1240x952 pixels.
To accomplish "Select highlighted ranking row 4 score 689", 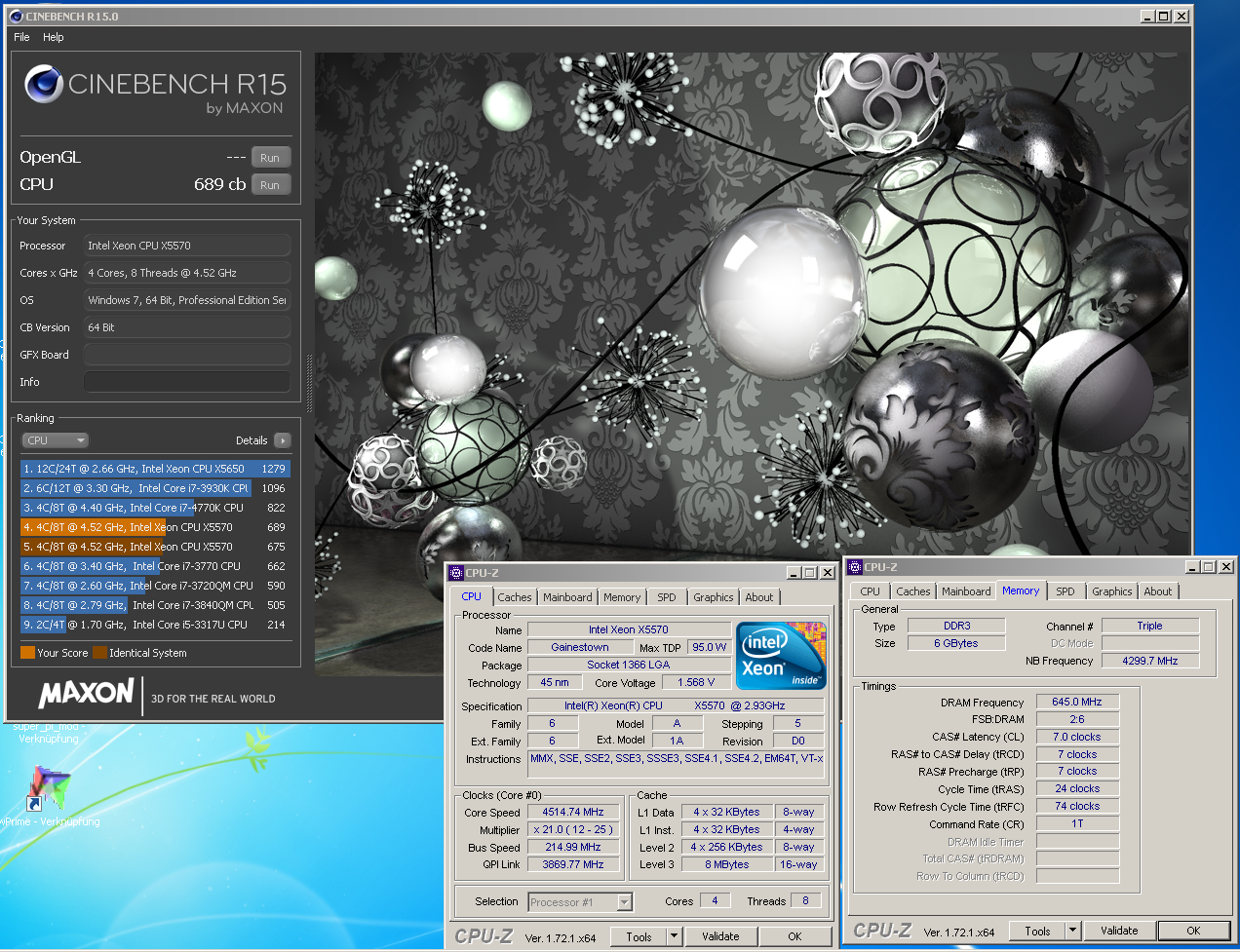I will coord(155,527).
